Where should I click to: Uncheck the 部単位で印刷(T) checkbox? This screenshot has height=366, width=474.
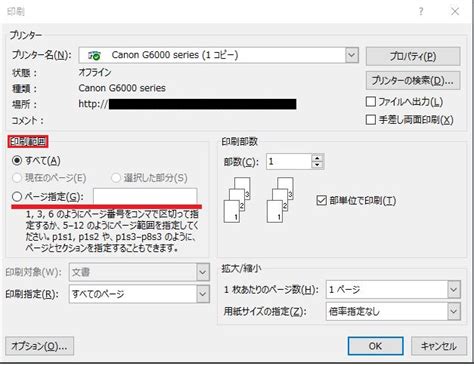click(321, 201)
